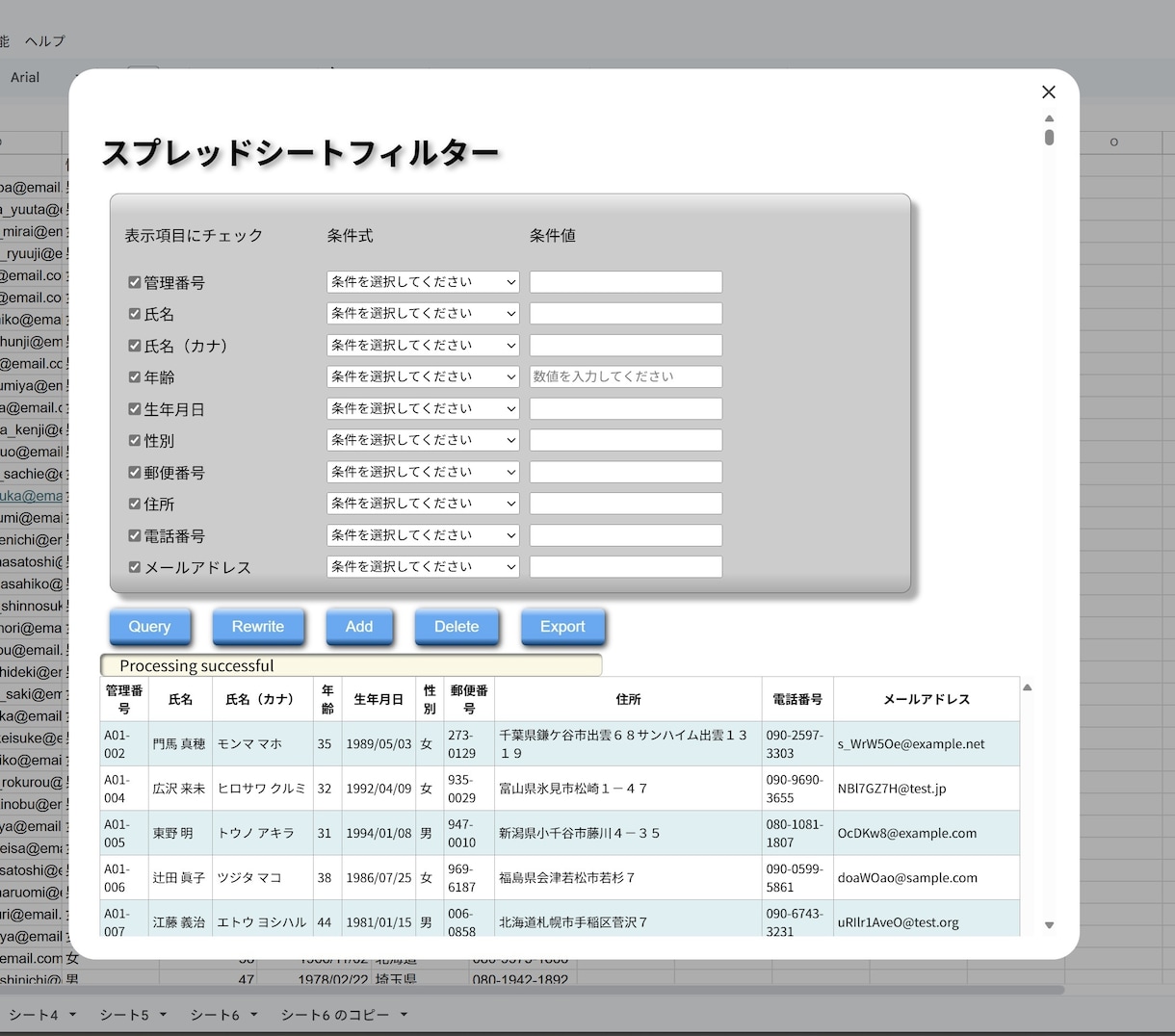Close the spreadsheet filter dialog

tap(1049, 91)
